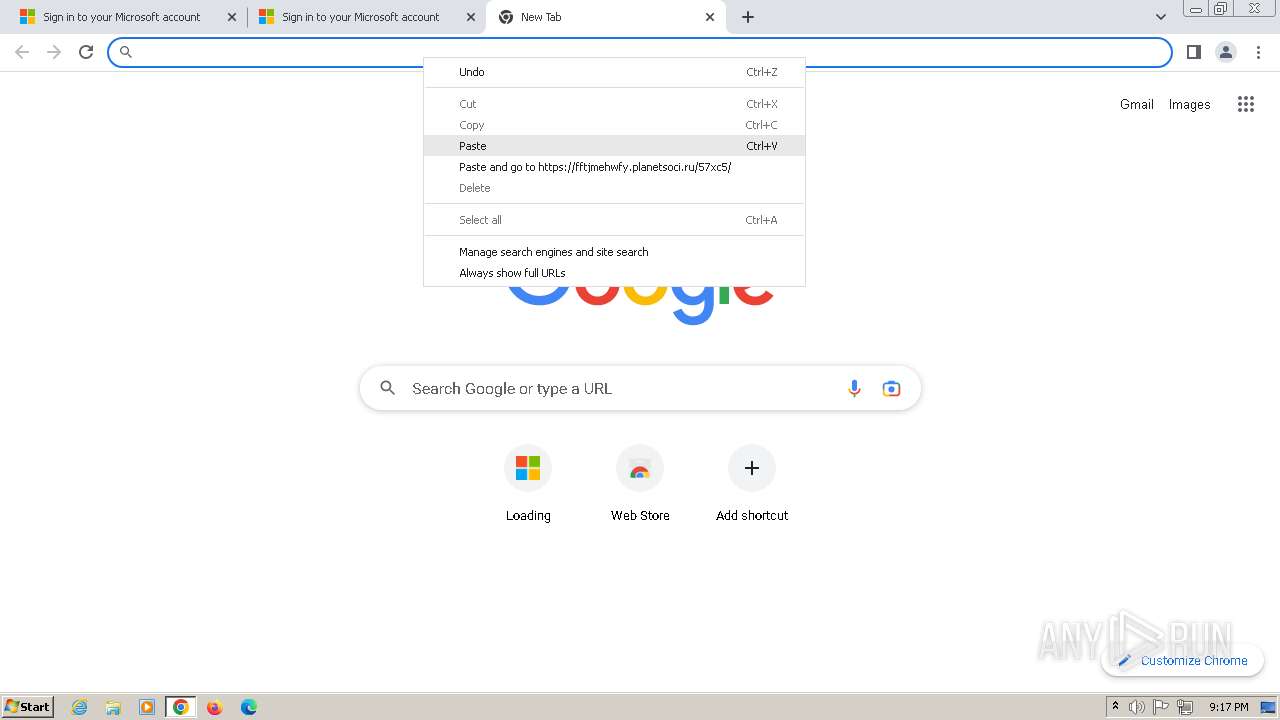1280x720 pixels.
Task: Open the network tray icon
Action: coord(1185,707)
